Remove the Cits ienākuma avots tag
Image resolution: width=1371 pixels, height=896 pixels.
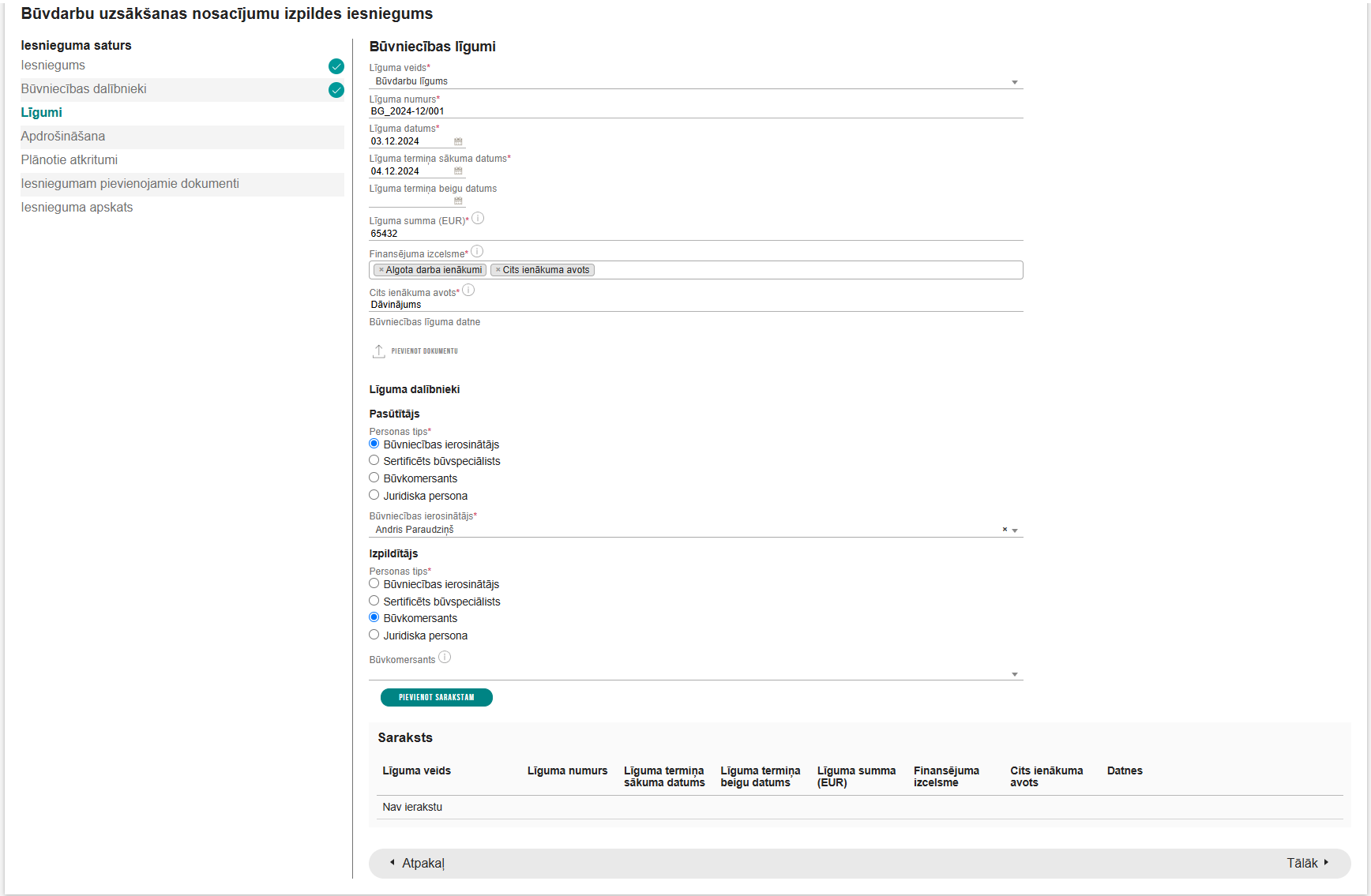click(x=498, y=270)
